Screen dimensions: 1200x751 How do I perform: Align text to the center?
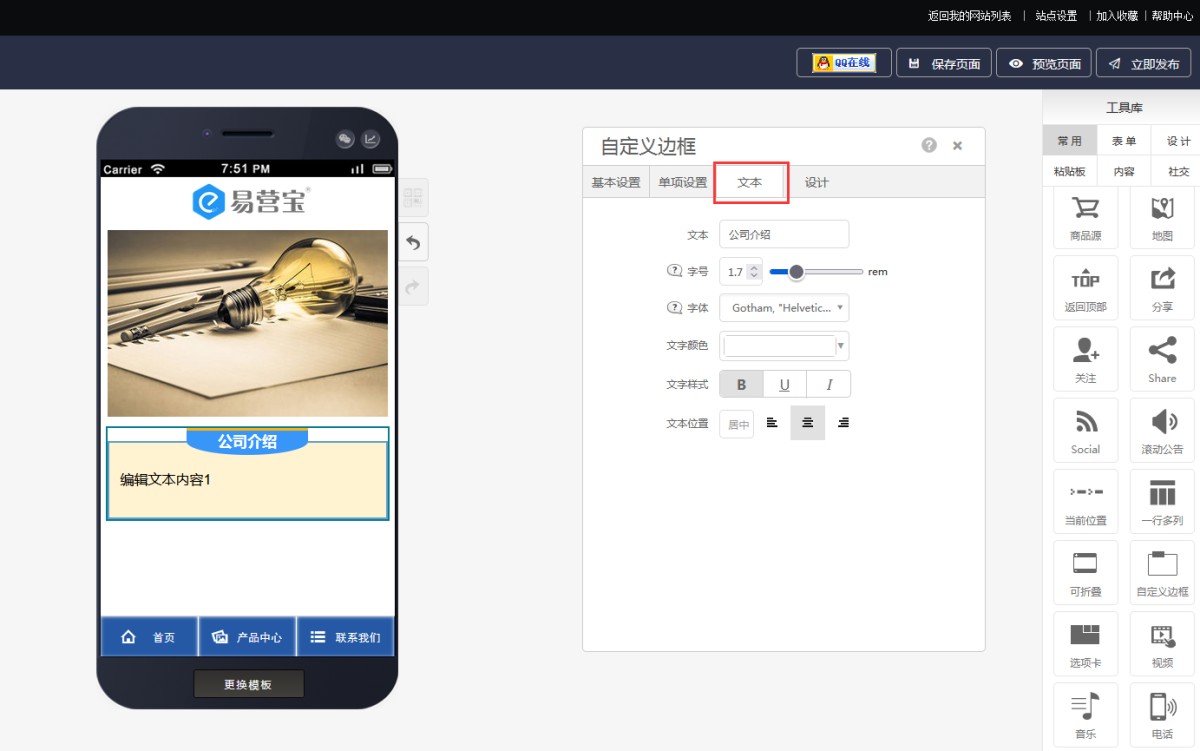[x=808, y=423]
